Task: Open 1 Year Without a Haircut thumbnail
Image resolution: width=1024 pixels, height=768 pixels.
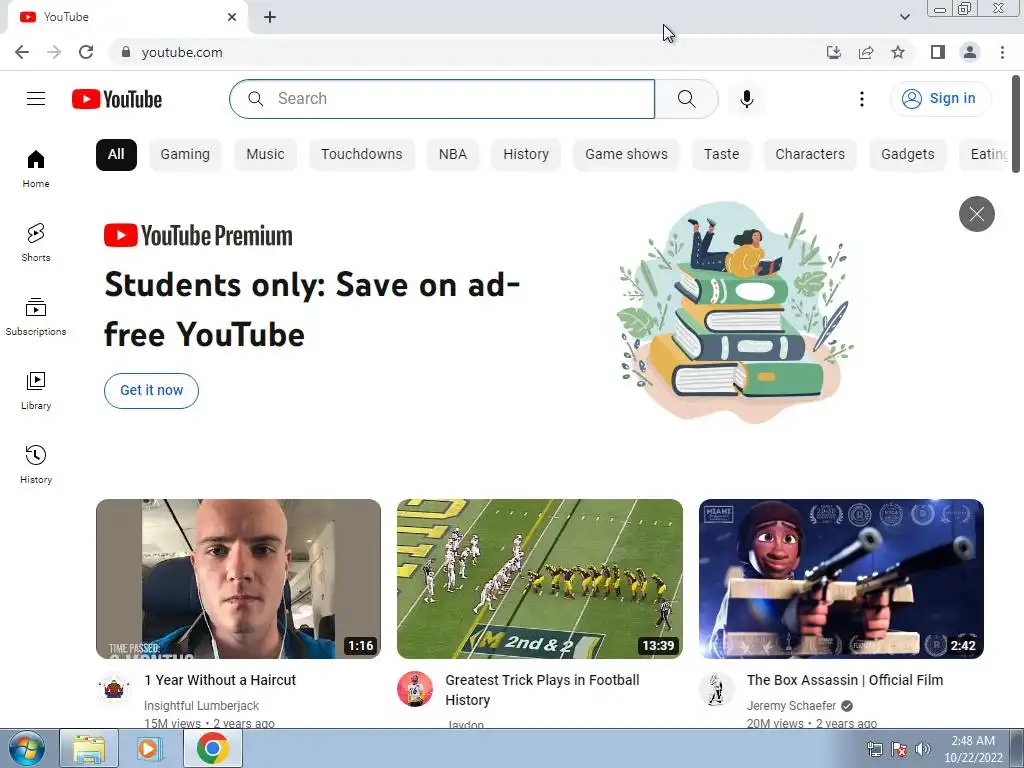Action: [238, 579]
